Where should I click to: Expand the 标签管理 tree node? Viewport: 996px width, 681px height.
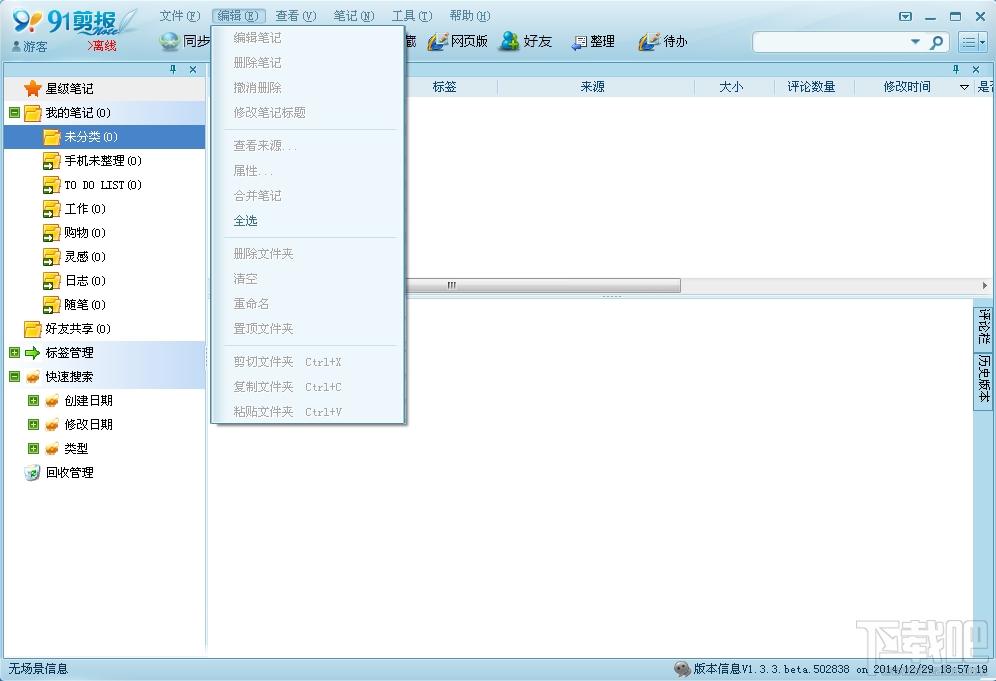pos(15,353)
